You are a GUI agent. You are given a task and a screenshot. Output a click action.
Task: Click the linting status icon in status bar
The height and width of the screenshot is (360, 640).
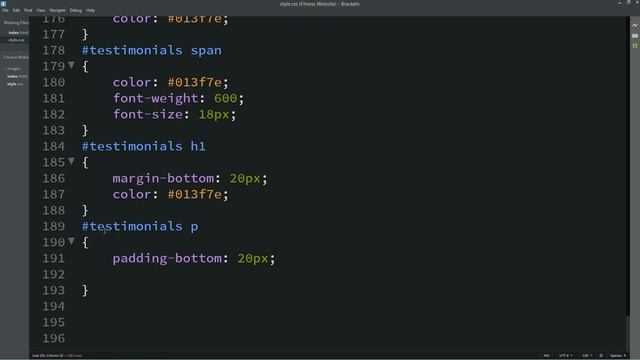tap(601, 356)
